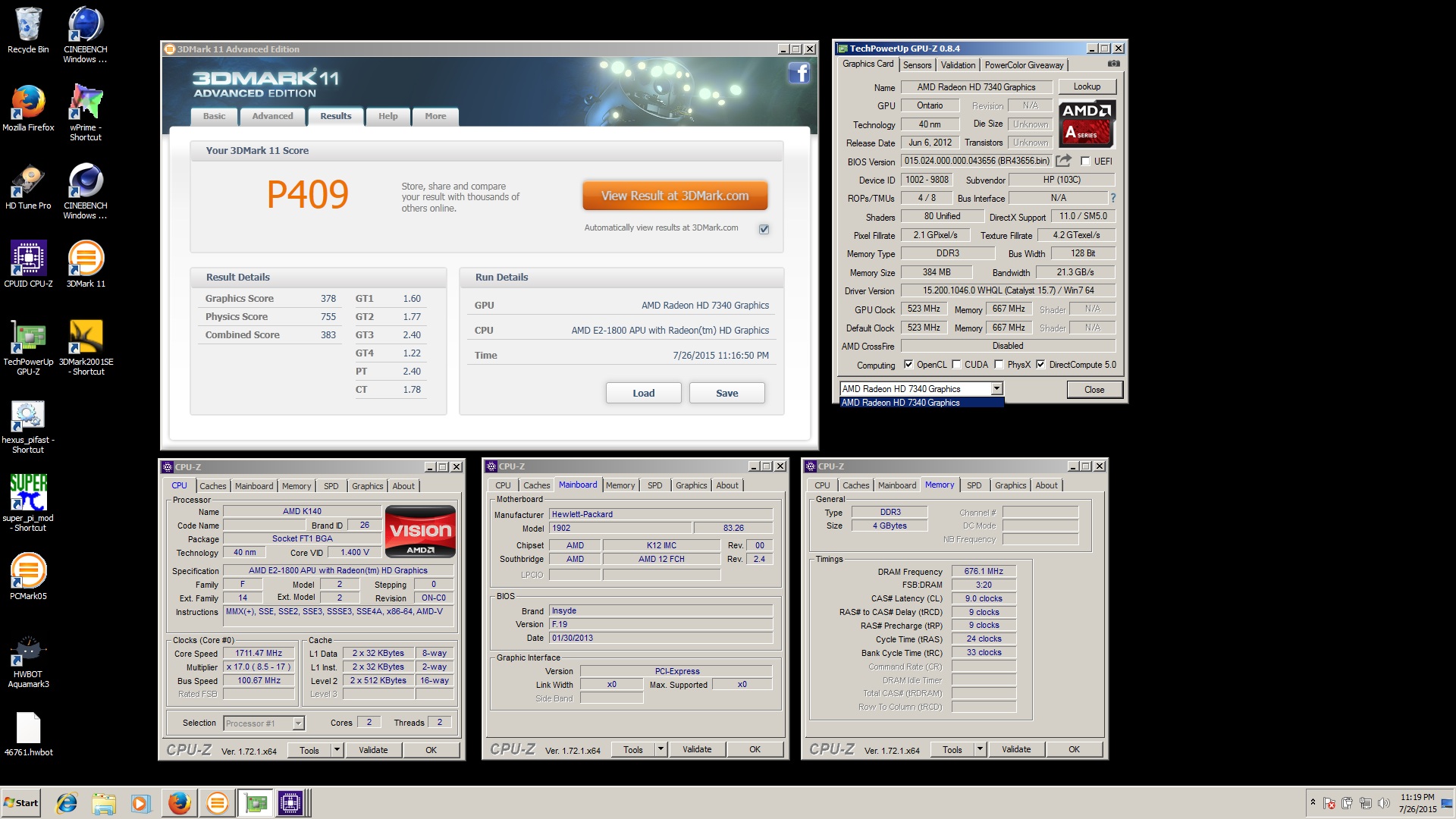
Task: Open Windows Media Player from the taskbar
Action: point(141,803)
